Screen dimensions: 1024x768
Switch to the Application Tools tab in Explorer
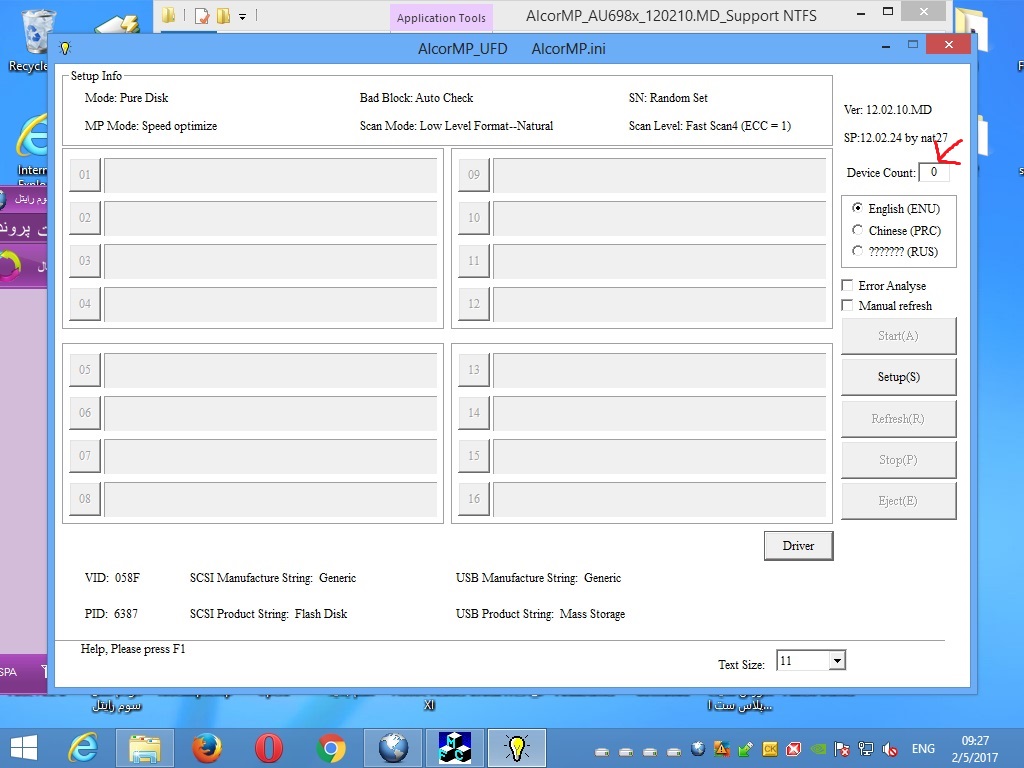441,18
